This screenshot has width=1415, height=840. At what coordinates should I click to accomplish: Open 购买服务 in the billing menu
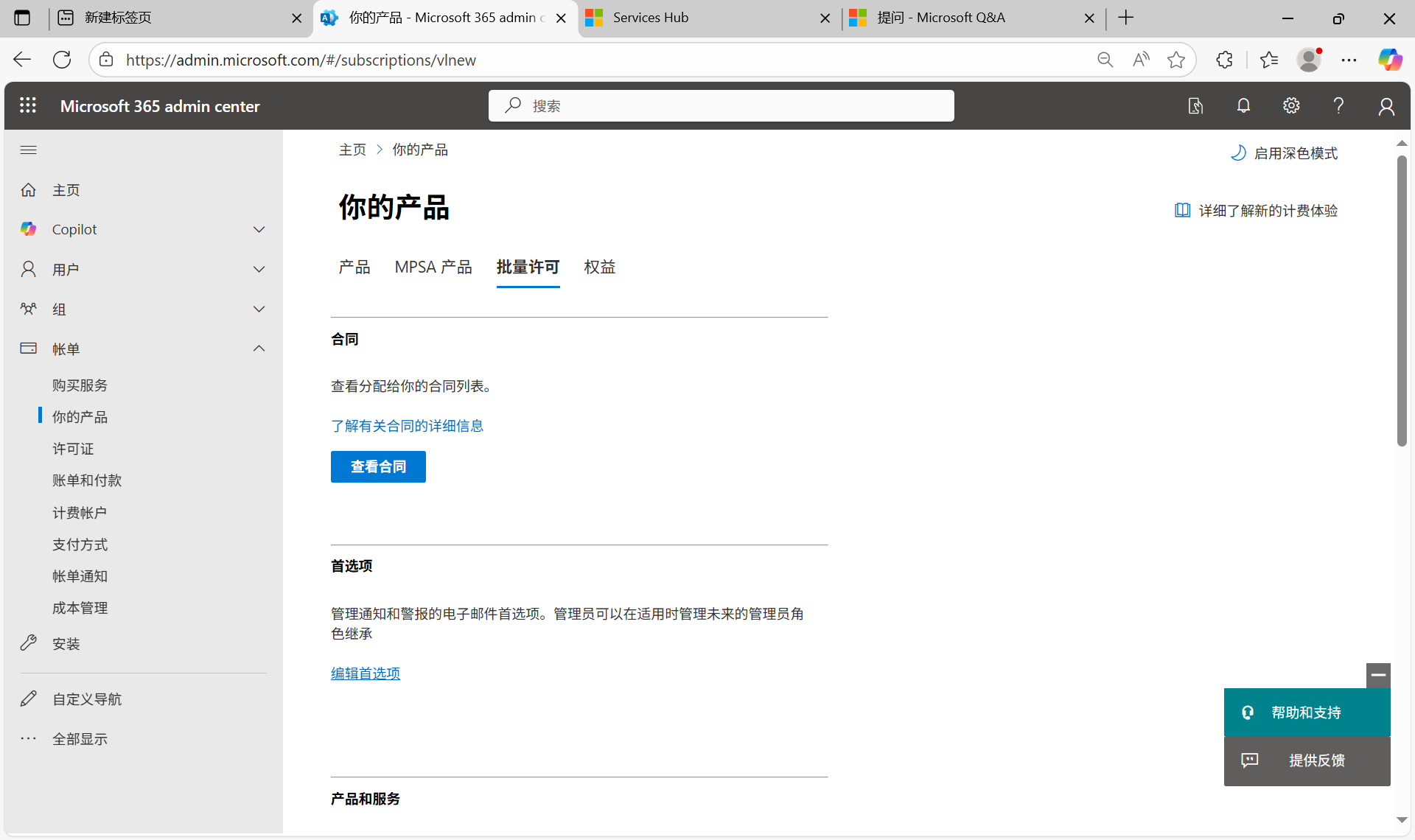click(80, 385)
